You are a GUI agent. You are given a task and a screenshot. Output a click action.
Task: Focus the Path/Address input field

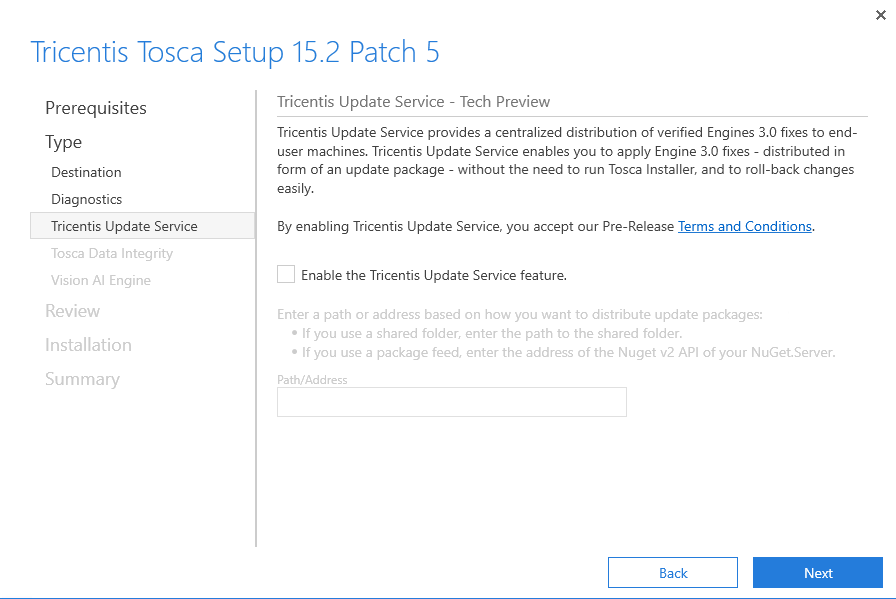point(451,402)
